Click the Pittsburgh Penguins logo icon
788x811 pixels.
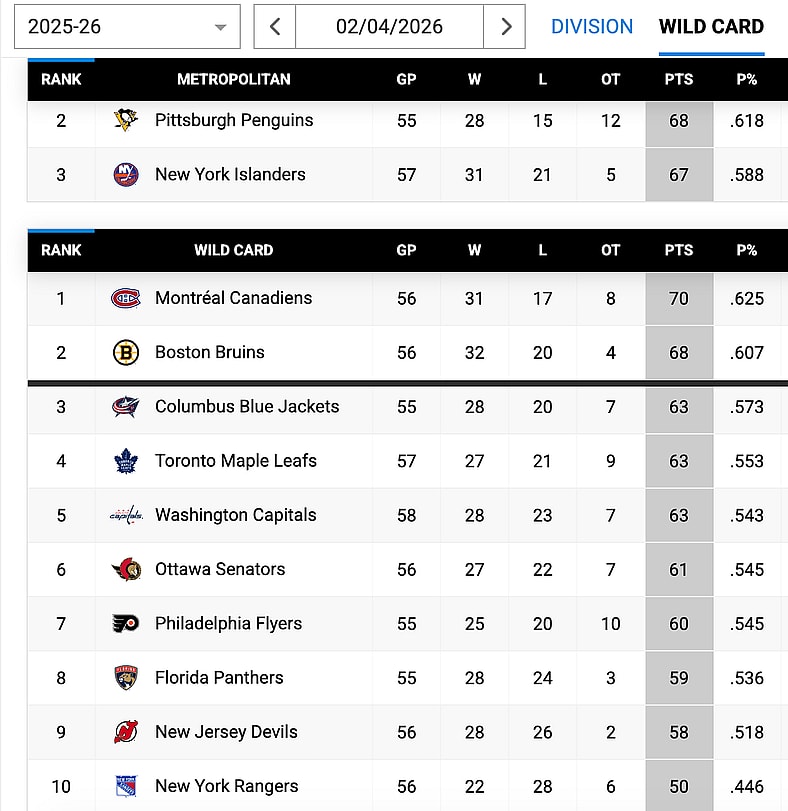[x=126, y=121]
